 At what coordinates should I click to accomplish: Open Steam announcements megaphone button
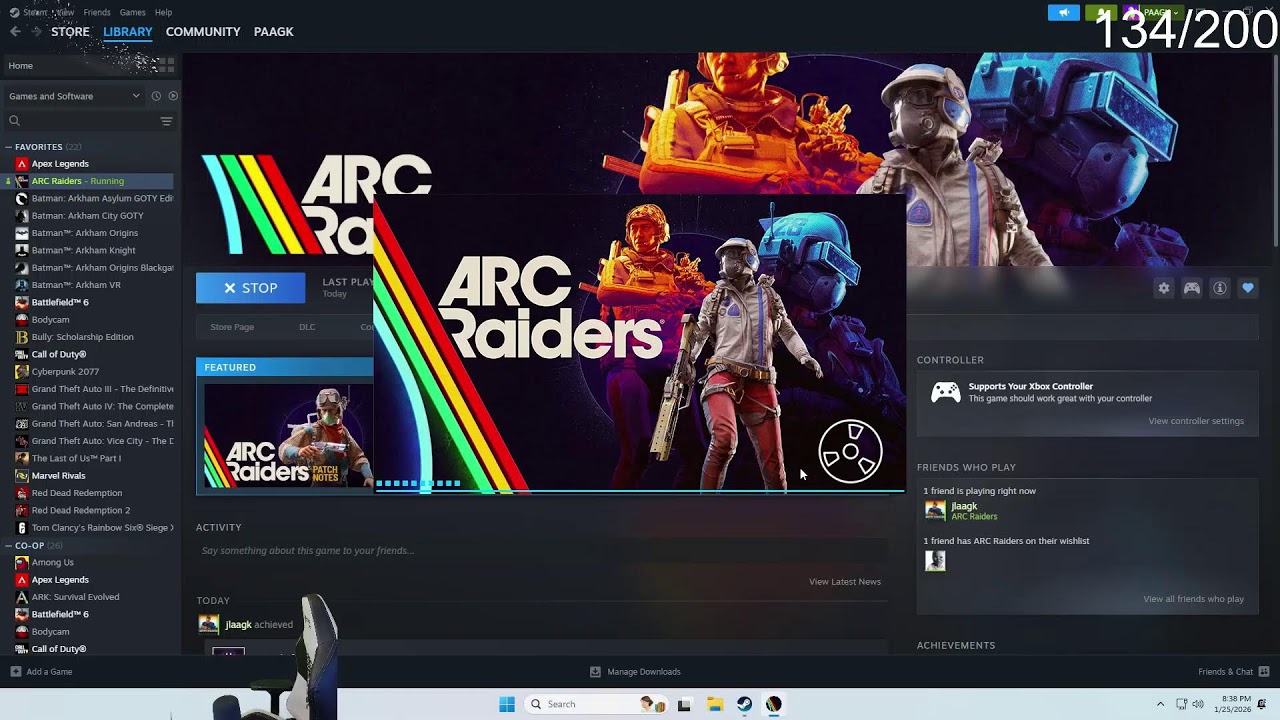coord(1064,12)
